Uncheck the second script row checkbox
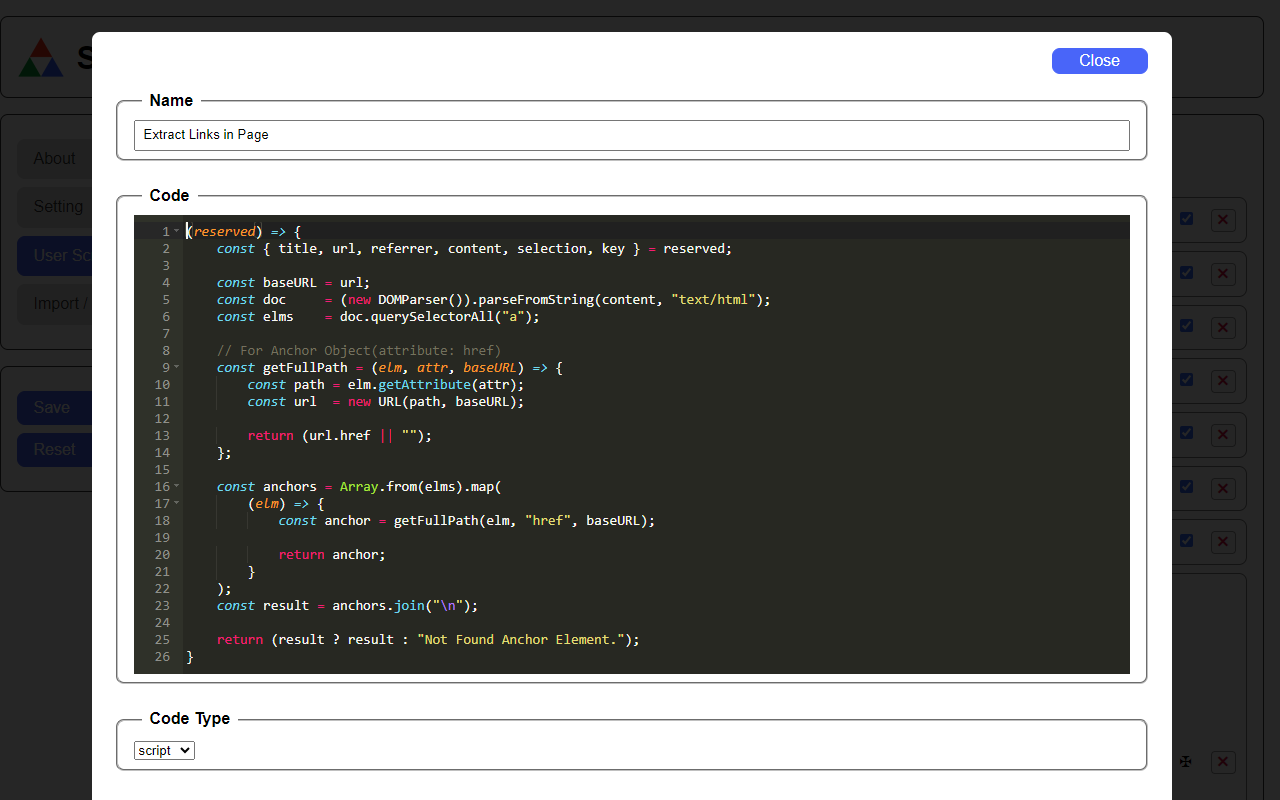This screenshot has width=1280, height=800. [x=1186, y=272]
